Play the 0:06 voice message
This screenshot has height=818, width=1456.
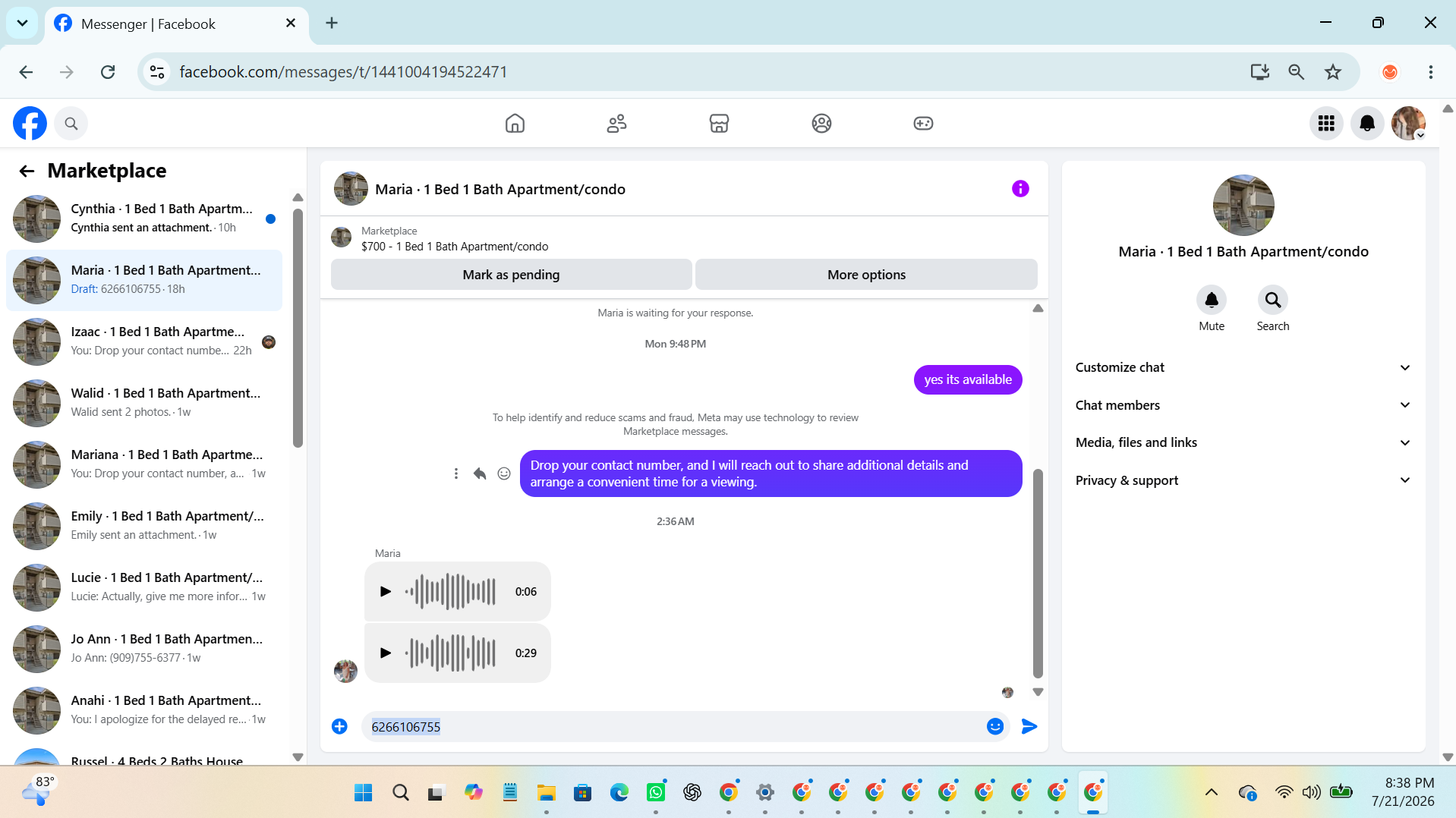tap(386, 592)
